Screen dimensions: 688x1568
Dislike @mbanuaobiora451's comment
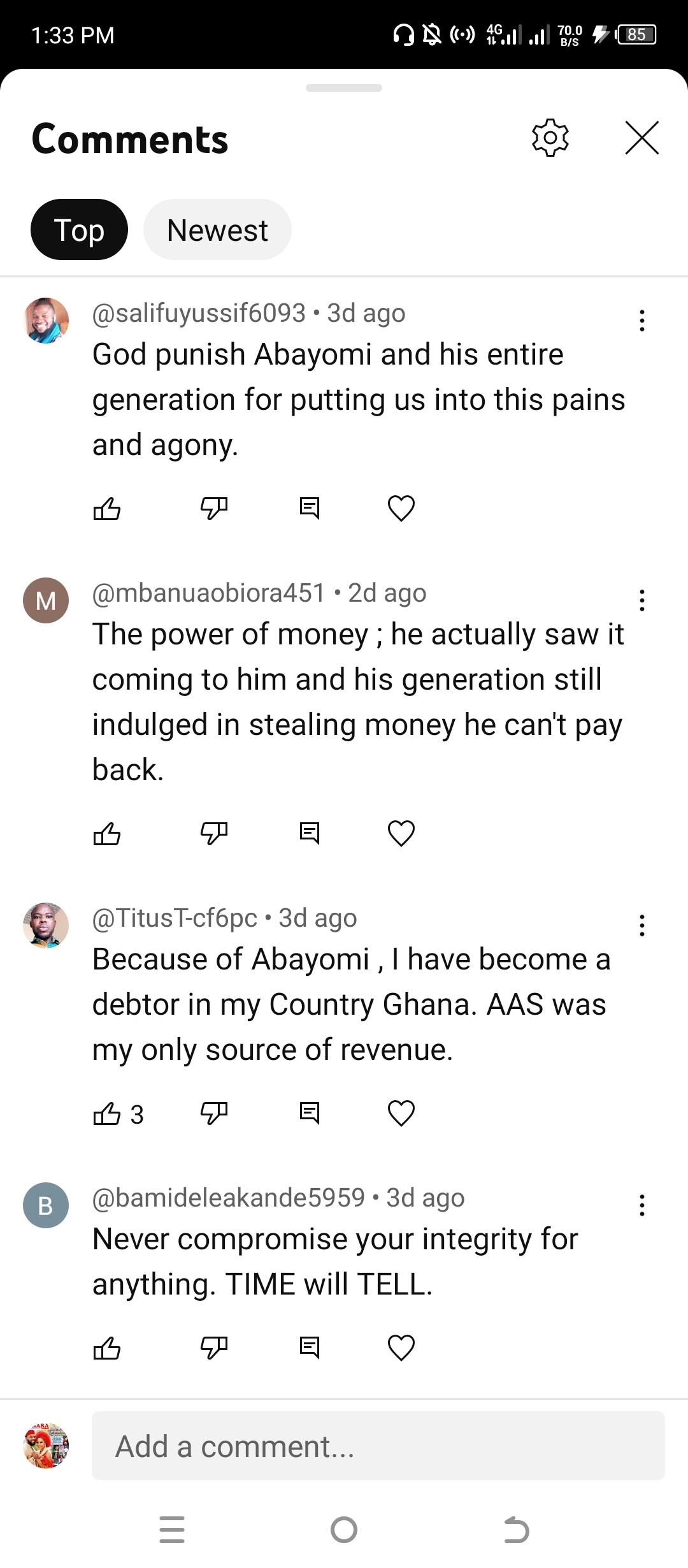[213, 834]
